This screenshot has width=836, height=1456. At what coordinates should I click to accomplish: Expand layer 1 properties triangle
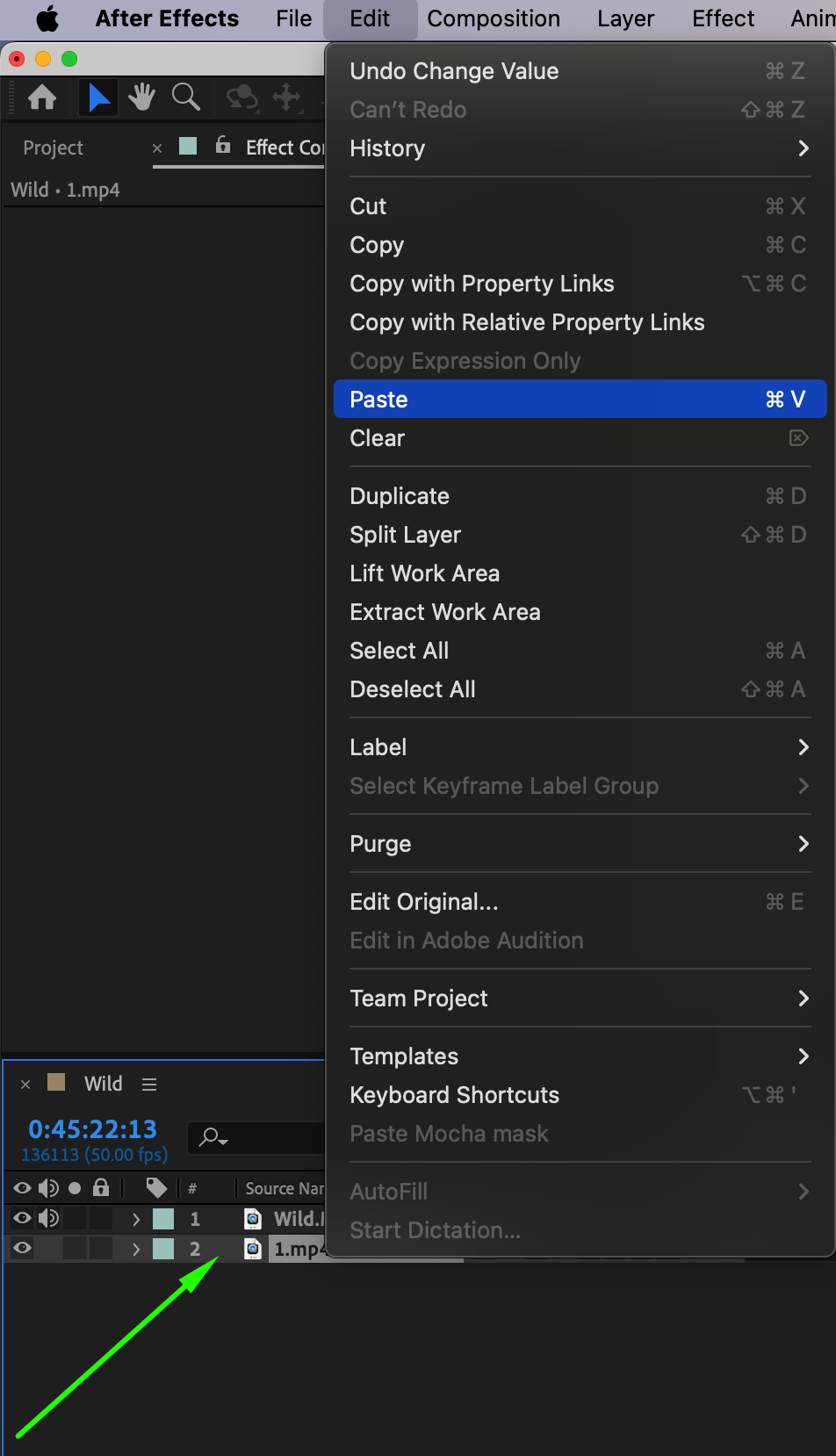(135, 1219)
